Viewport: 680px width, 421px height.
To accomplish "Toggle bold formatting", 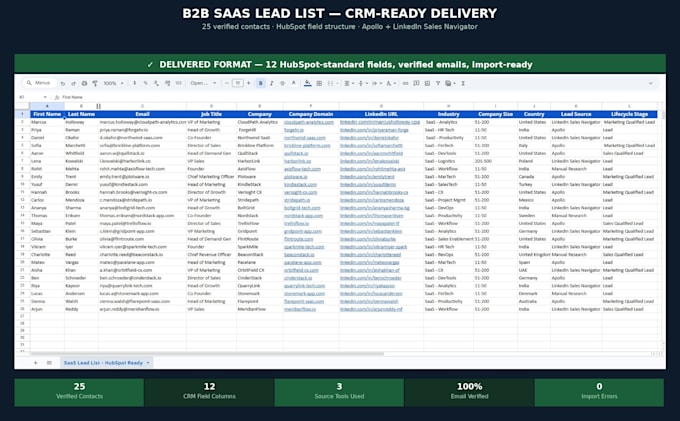I will [261, 83].
